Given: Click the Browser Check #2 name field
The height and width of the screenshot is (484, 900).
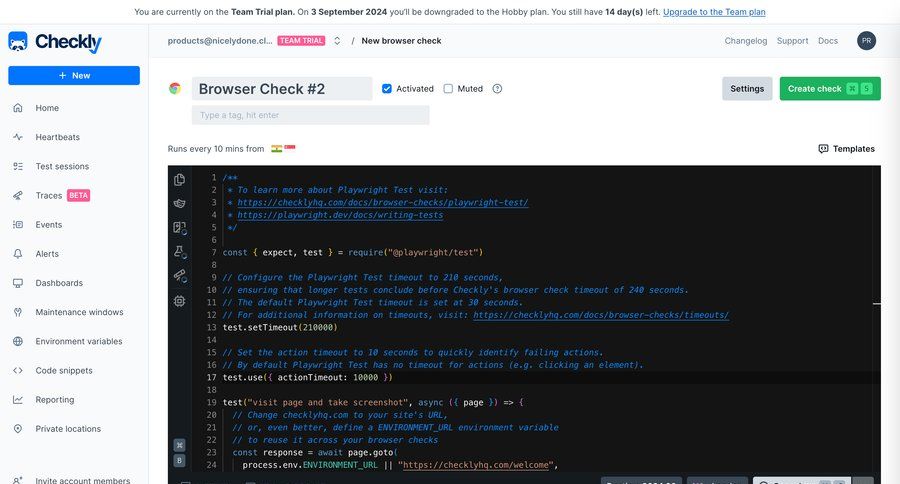Looking at the screenshot, I should [x=282, y=88].
